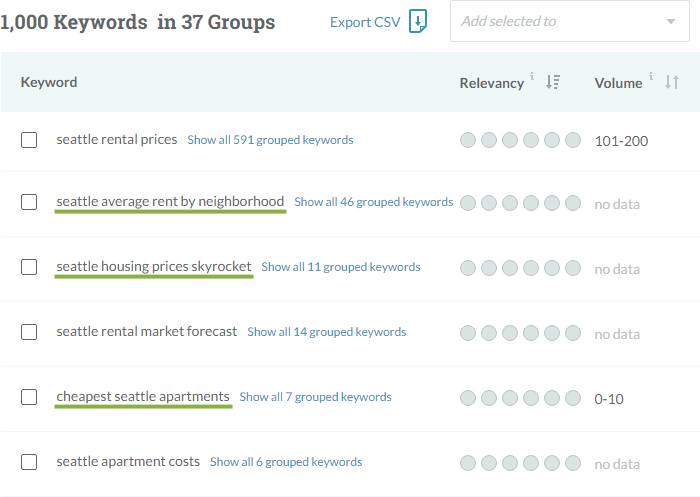
Task: Click the Export CSV download icon
Action: click(x=419, y=22)
